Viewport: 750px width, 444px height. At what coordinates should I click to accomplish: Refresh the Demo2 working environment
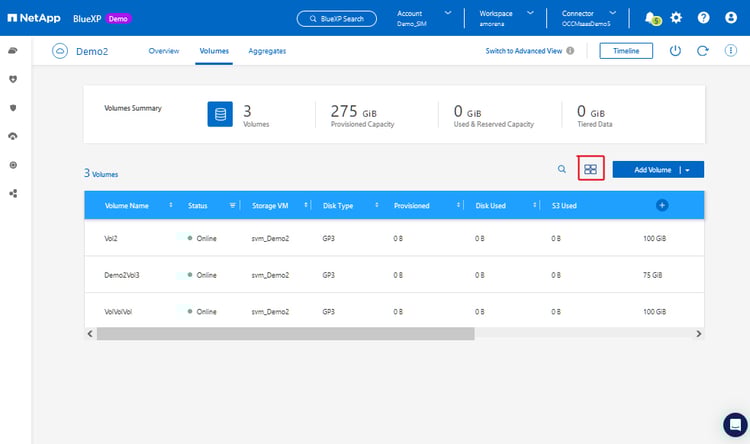(x=703, y=51)
